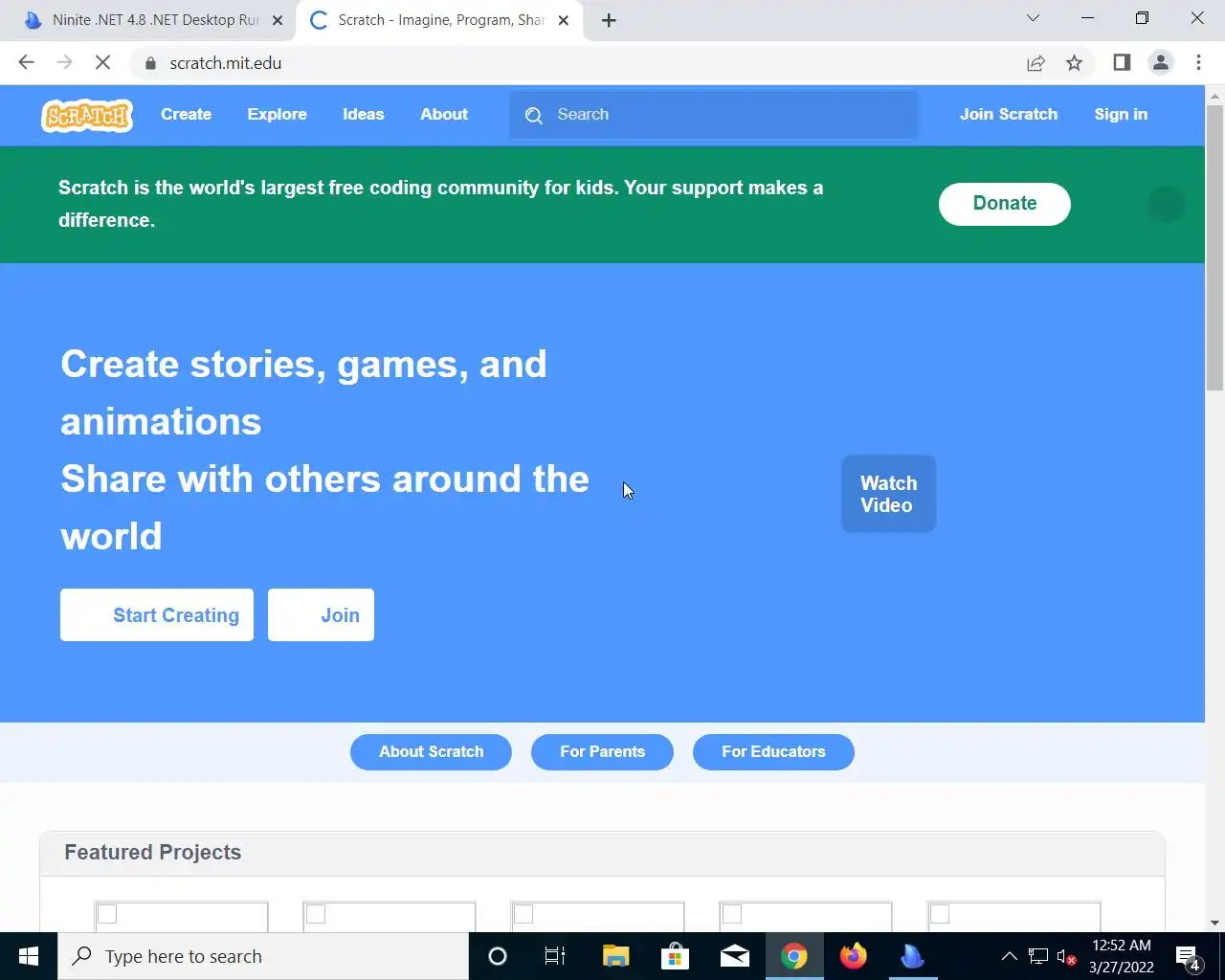1225x980 pixels.
Task: Bookmark this tab with star icon
Action: coord(1074,63)
